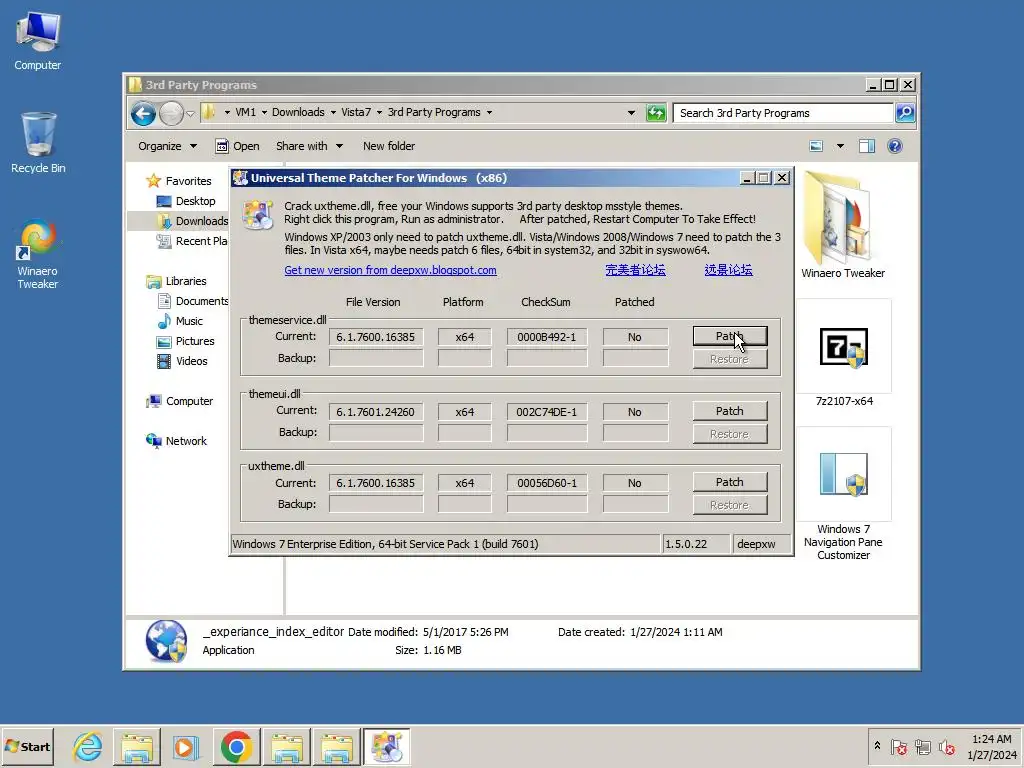
Task: Open the Recycle Bin desktop icon
Action: click(x=38, y=143)
